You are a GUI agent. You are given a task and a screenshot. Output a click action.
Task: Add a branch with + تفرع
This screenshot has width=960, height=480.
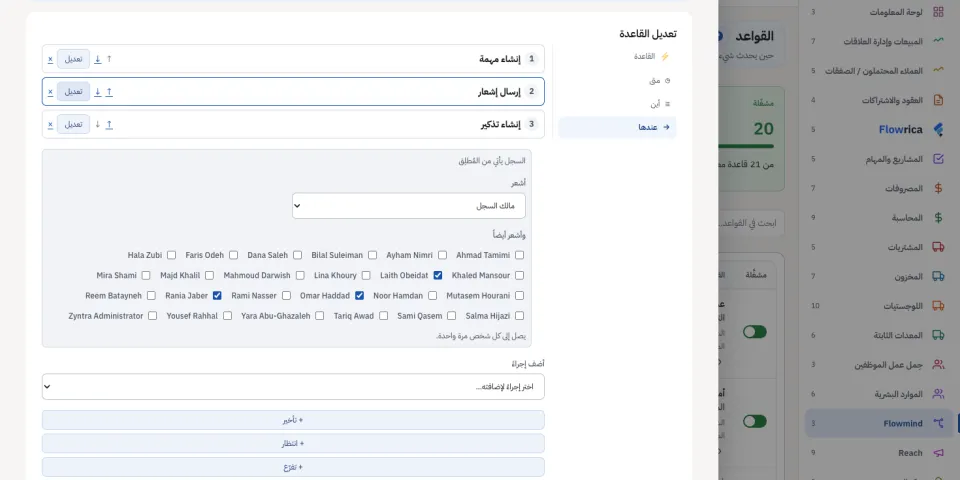293,467
